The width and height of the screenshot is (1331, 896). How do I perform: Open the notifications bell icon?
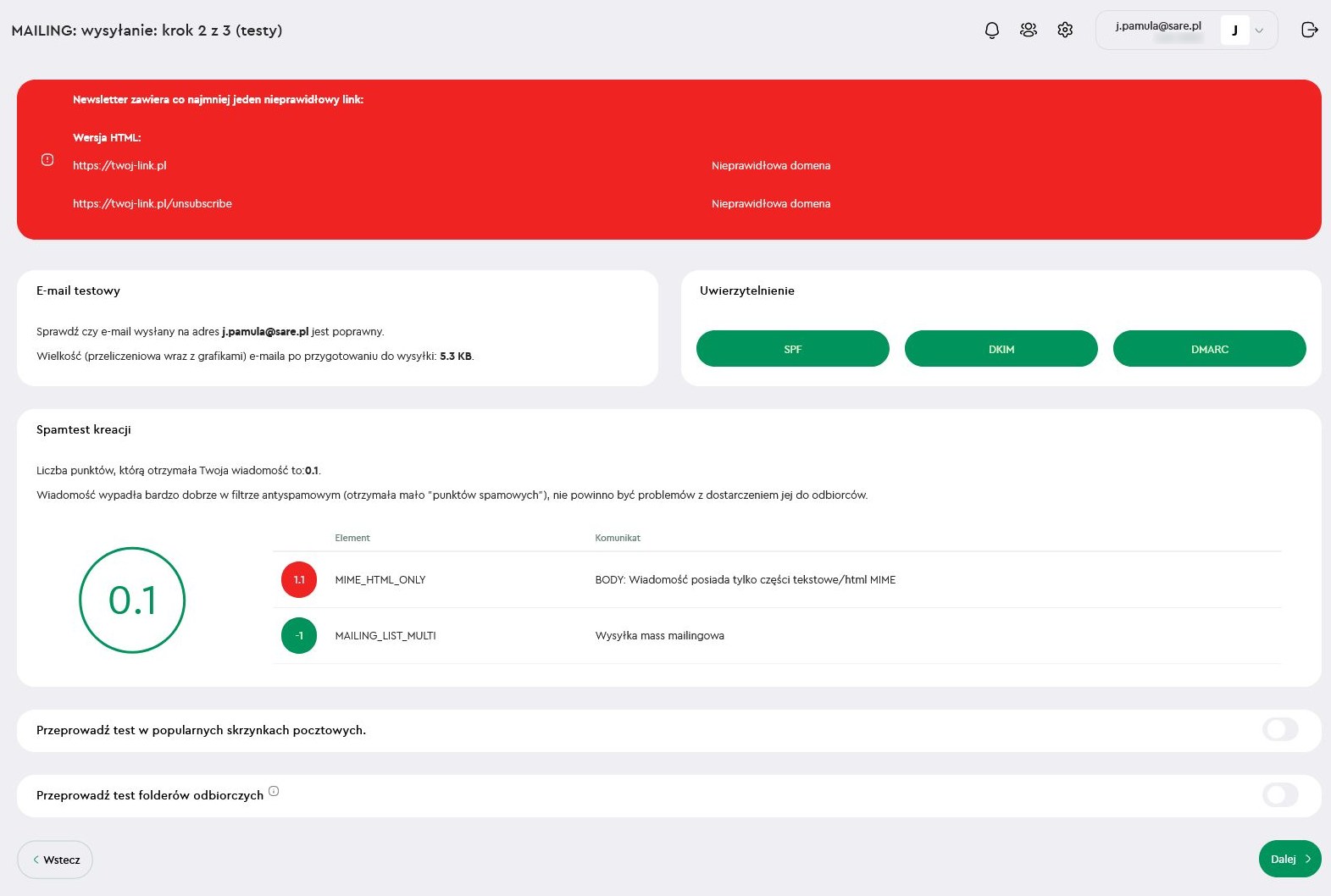[x=991, y=30]
